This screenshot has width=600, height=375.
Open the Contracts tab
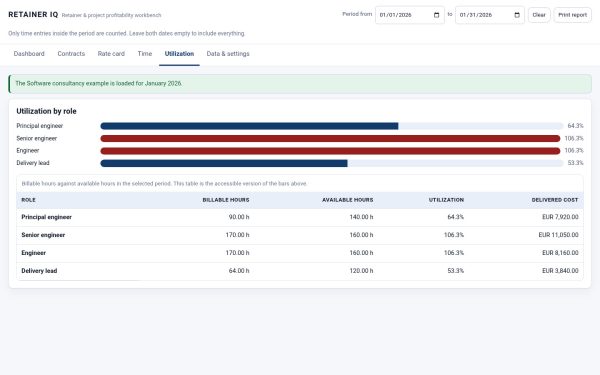[71, 54]
